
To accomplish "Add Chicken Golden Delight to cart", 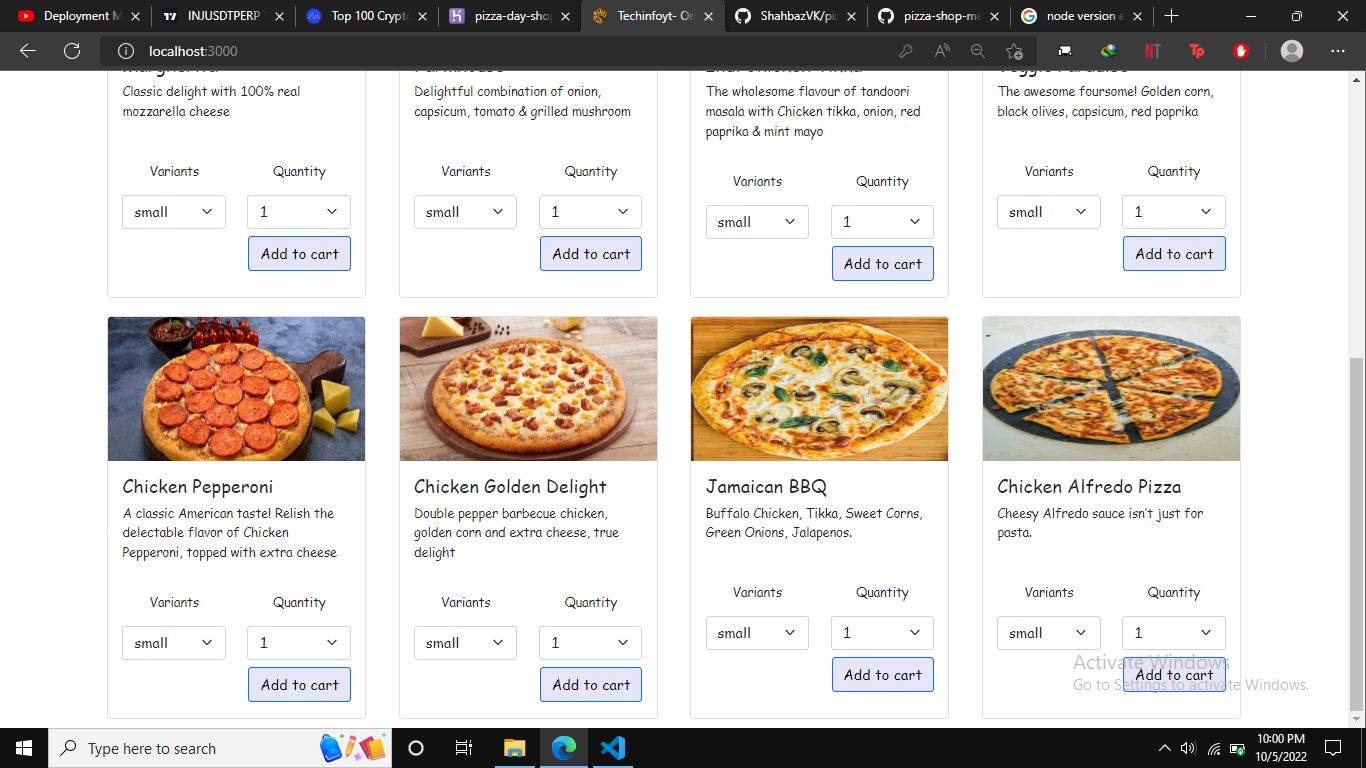I will click(x=590, y=684).
